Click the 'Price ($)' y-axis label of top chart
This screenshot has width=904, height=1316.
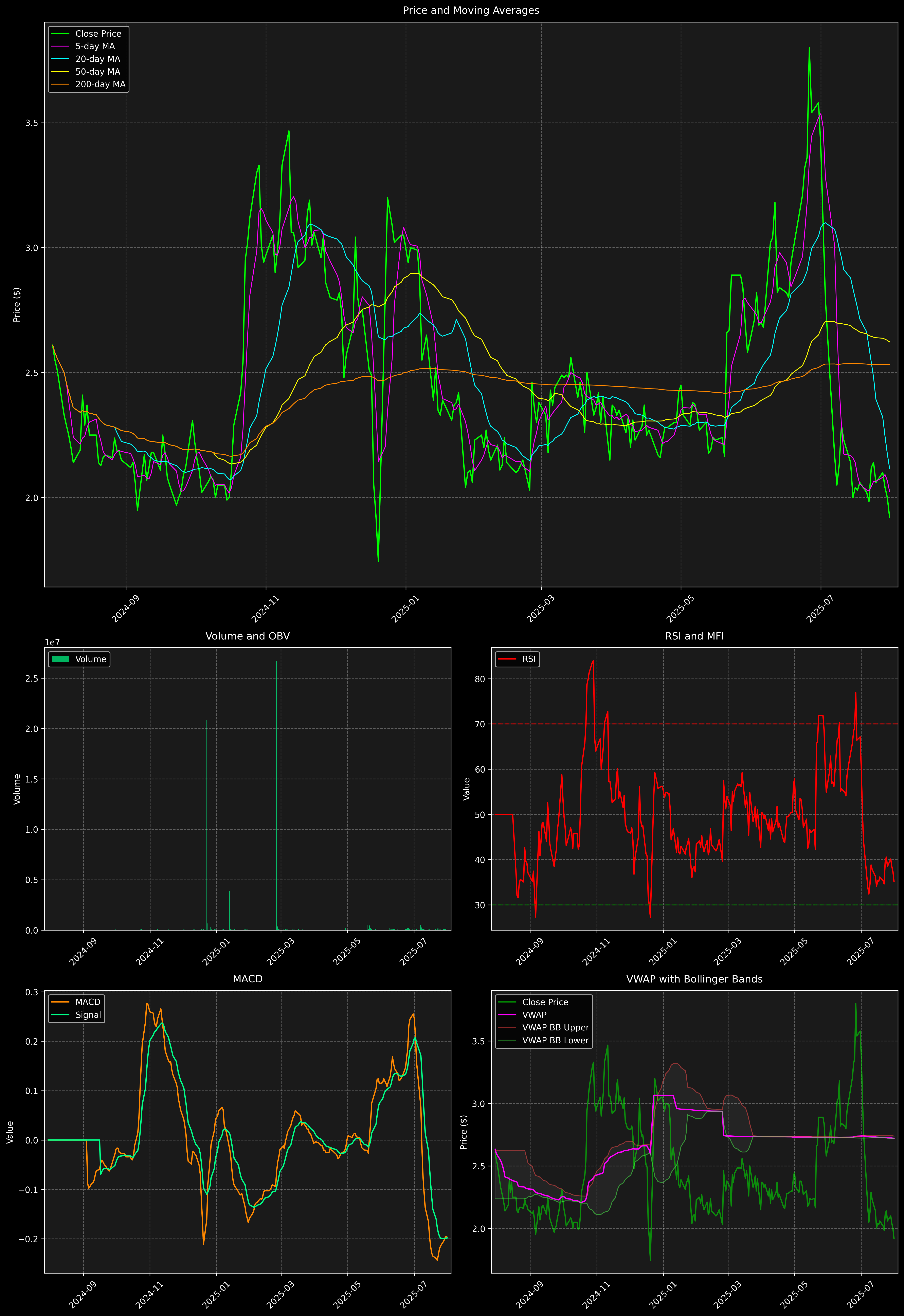click(x=17, y=305)
